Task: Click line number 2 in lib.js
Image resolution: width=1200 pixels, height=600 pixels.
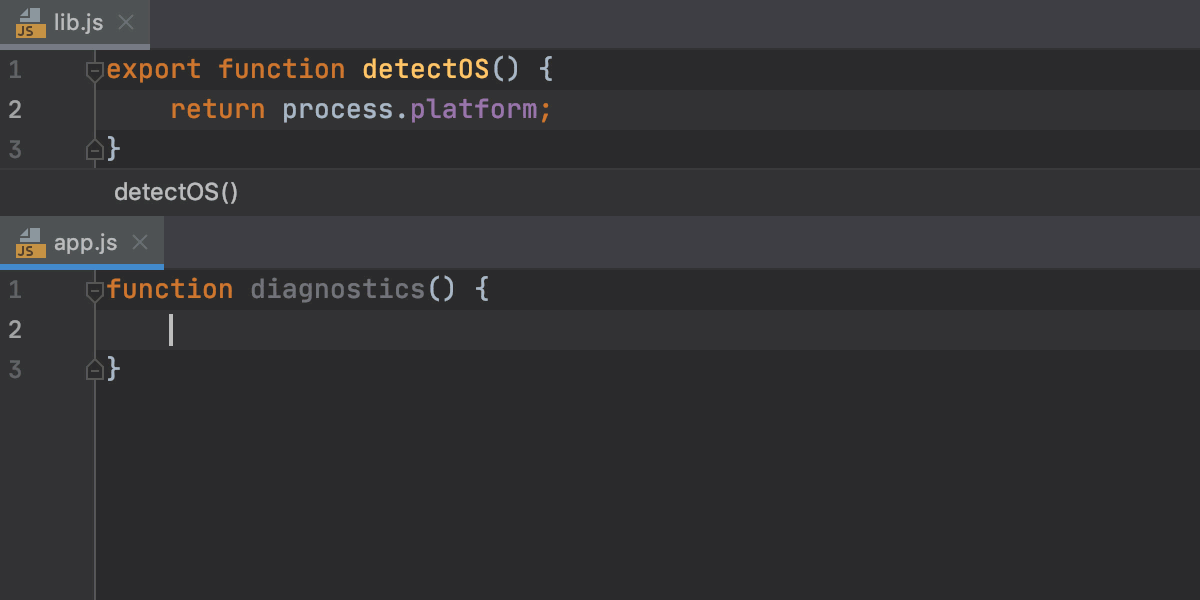Action: [14, 109]
